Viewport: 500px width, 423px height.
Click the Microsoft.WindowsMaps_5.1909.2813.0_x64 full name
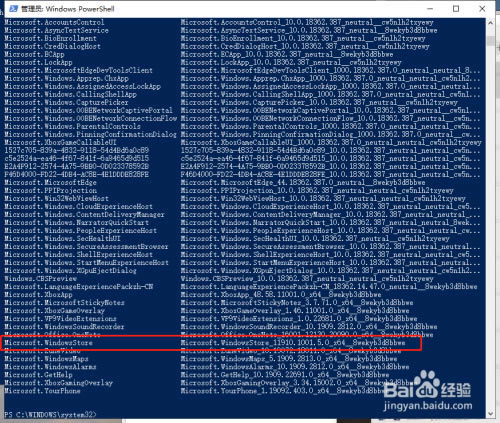(289, 359)
